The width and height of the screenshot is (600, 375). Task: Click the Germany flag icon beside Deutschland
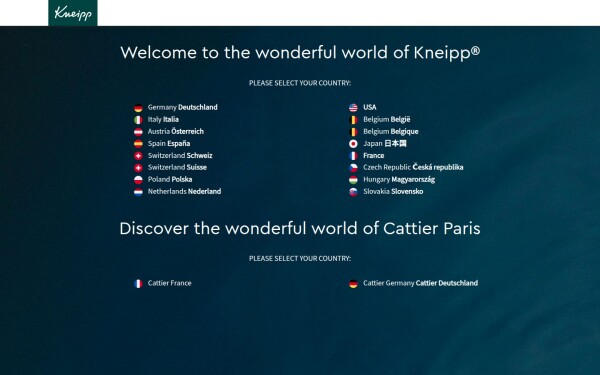138,108
